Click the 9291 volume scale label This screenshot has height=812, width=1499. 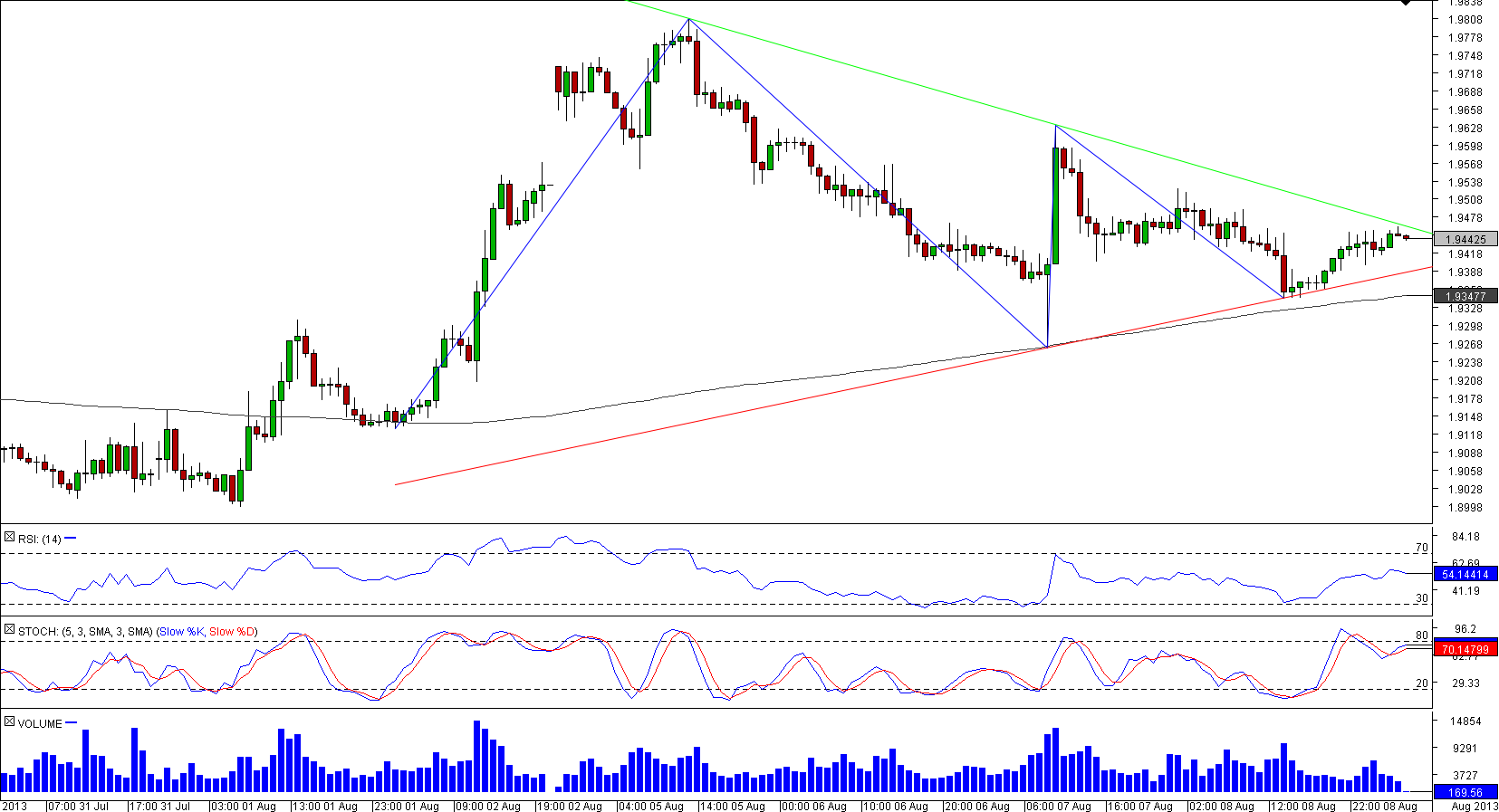(x=1465, y=749)
